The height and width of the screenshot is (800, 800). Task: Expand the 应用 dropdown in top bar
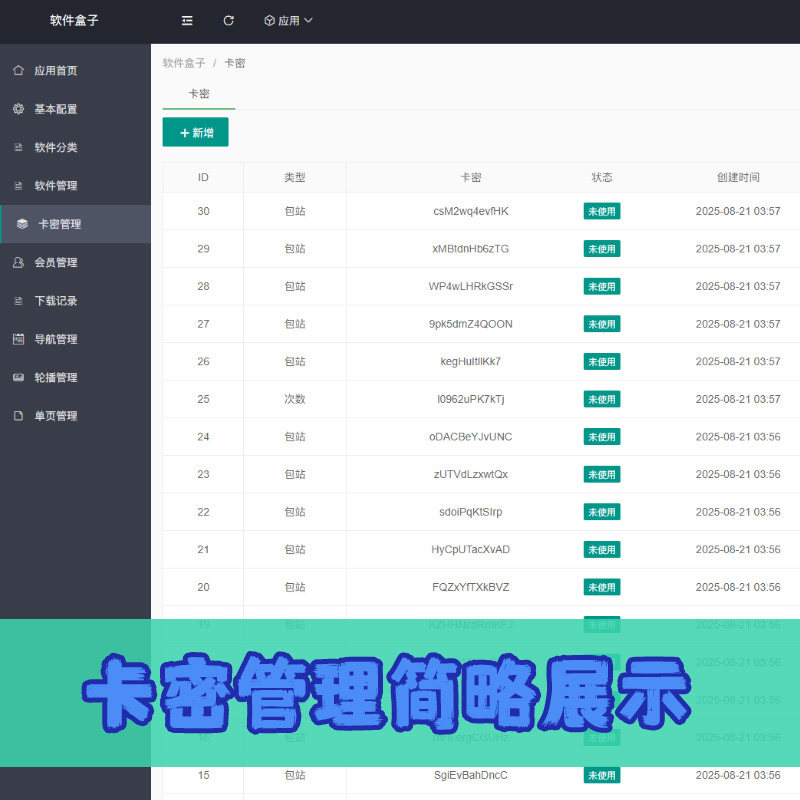[287, 21]
